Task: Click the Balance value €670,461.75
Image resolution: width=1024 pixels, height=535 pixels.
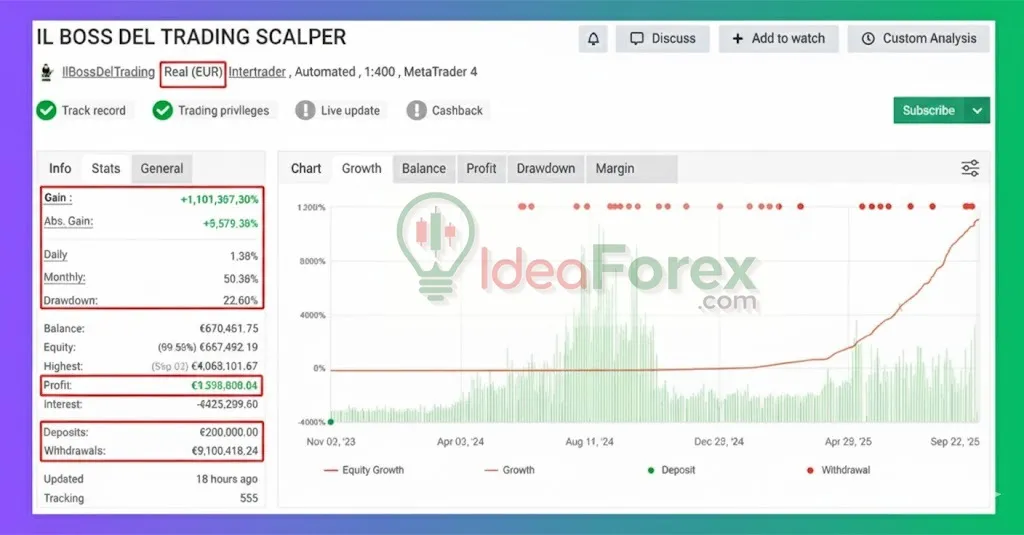Action: (229, 329)
